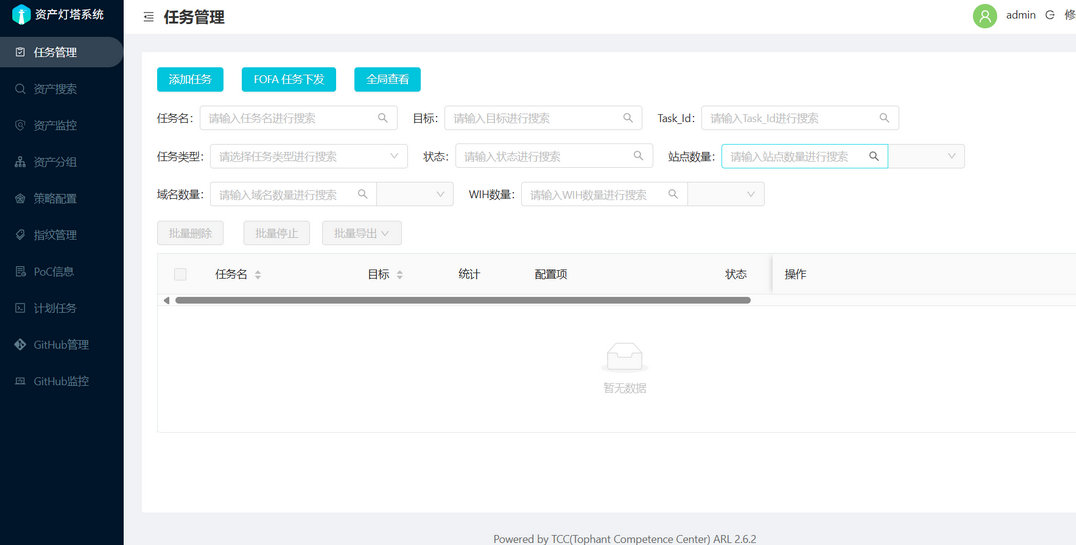Click the green admin avatar icon

coord(985,16)
